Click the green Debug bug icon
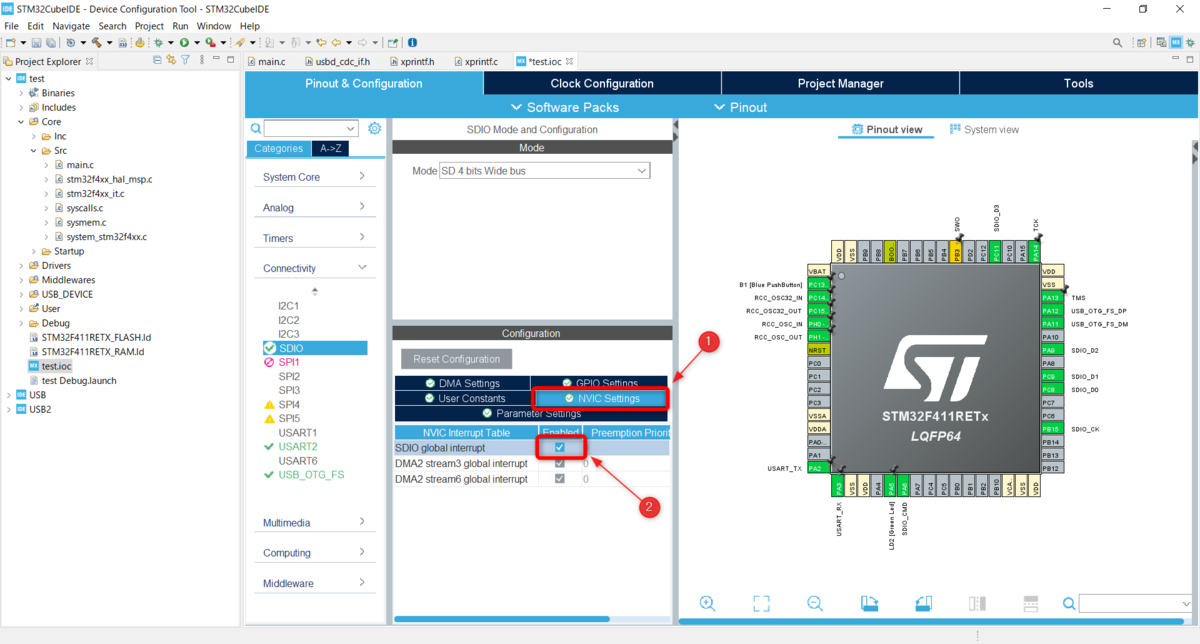The height and width of the screenshot is (644, 1200). (x=158, y=43)
